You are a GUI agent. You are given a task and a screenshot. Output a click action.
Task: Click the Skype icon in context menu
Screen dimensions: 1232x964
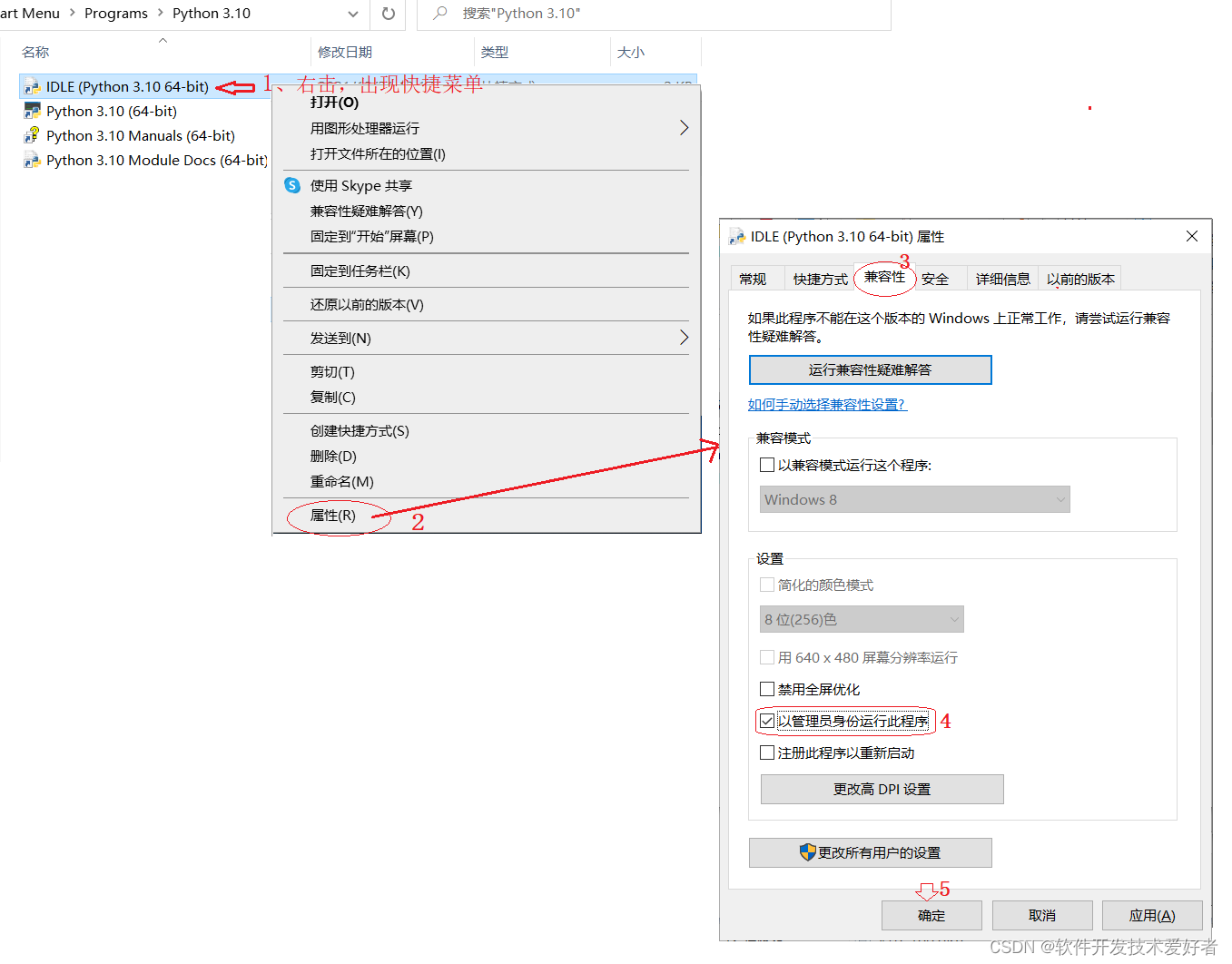[292, 185]
